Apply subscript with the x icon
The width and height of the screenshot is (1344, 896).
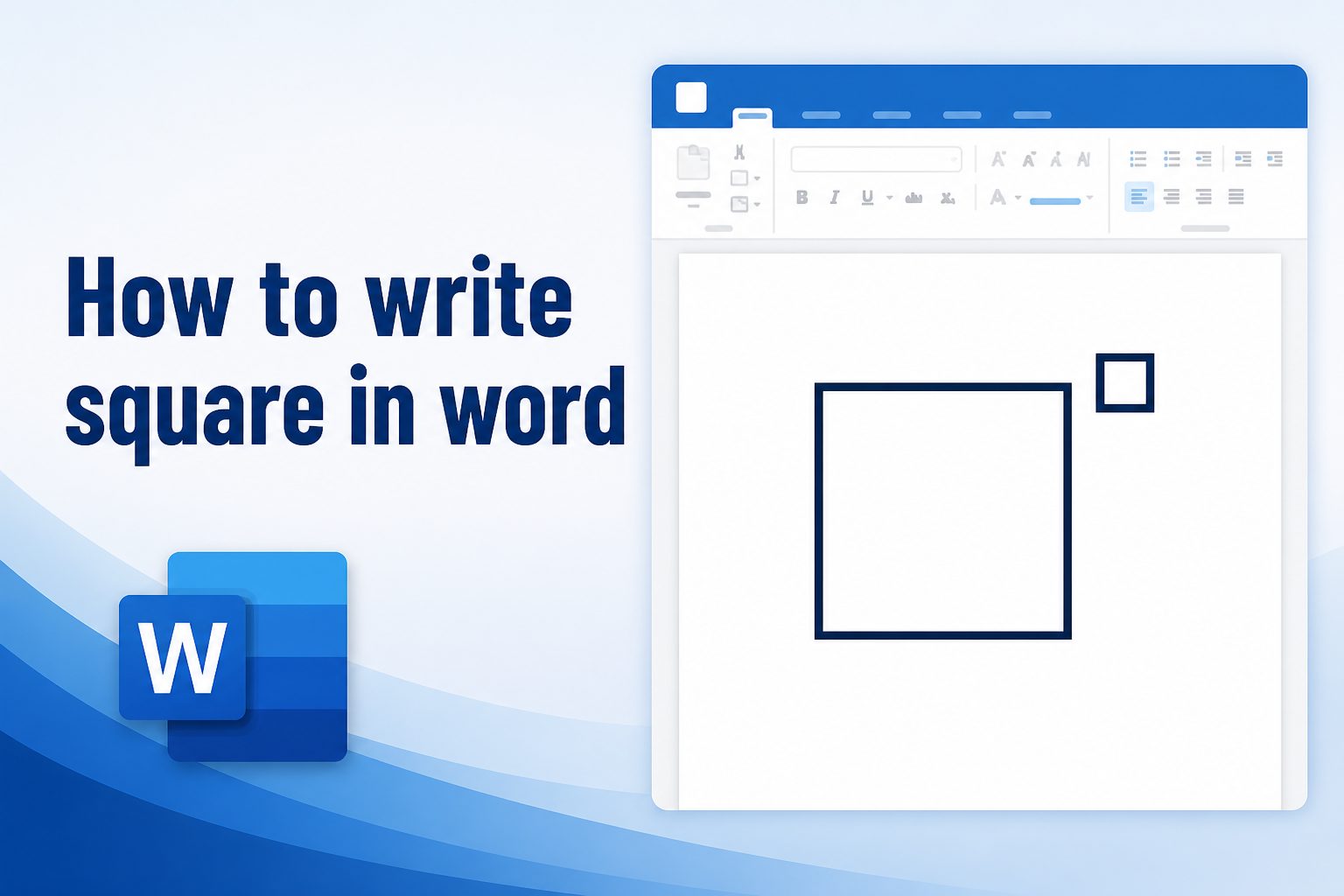(x=947, y=198)
